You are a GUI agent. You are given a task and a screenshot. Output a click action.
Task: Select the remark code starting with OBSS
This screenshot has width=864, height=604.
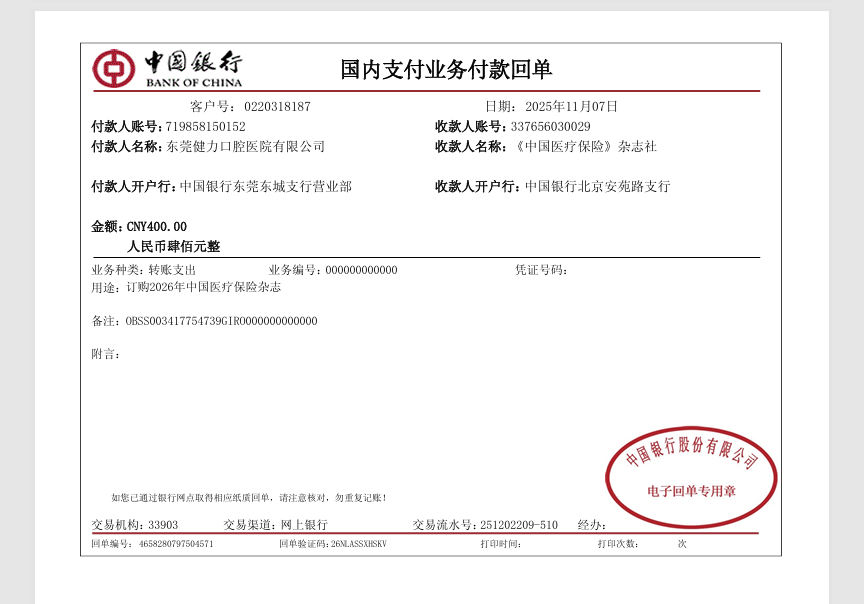(x=221, y=321)
